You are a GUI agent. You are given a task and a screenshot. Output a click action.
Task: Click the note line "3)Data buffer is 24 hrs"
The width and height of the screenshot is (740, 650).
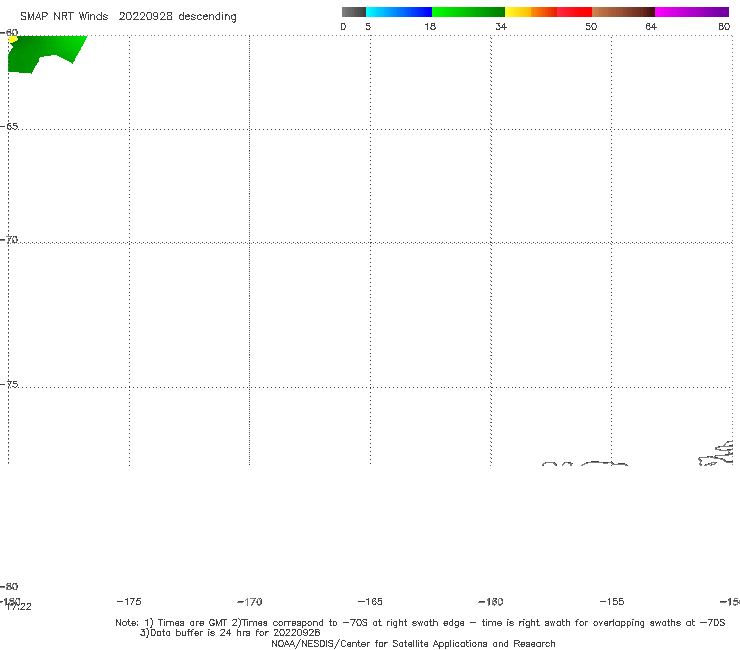(230, 633)
